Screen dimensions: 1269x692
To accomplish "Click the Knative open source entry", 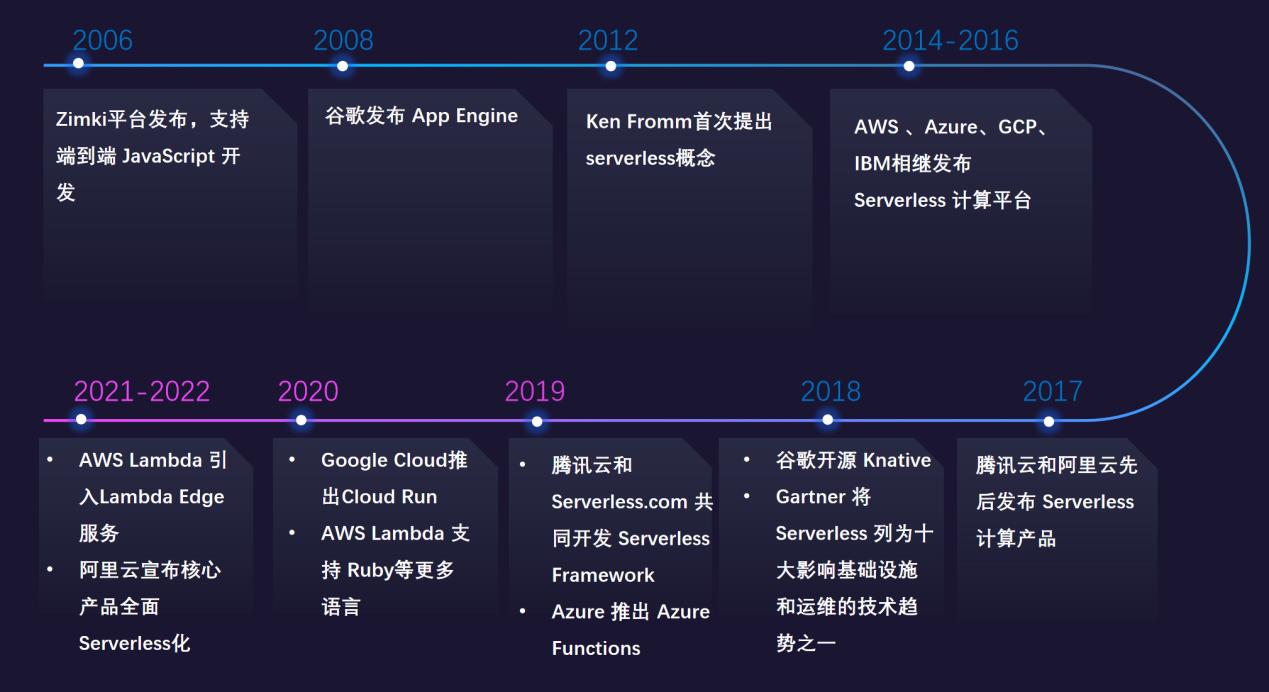I will coord(855,460).
